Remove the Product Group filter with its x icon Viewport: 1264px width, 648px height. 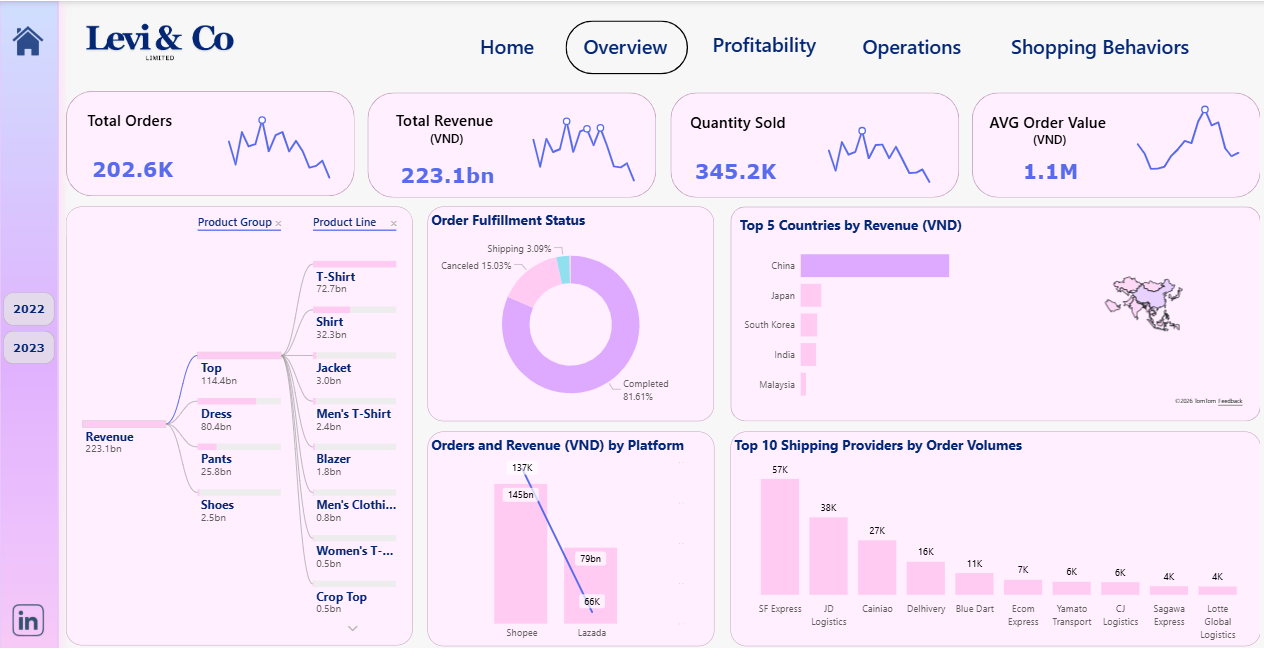(277, 223)
